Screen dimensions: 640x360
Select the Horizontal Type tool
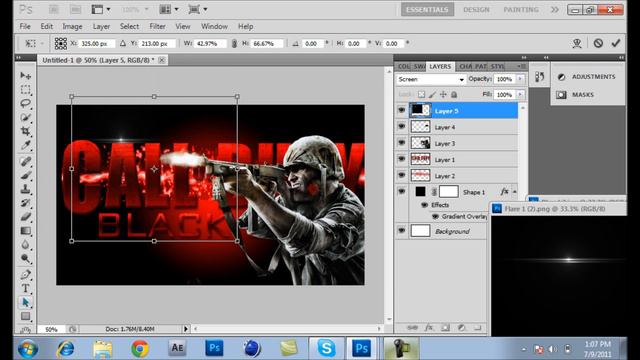(25, 288)
